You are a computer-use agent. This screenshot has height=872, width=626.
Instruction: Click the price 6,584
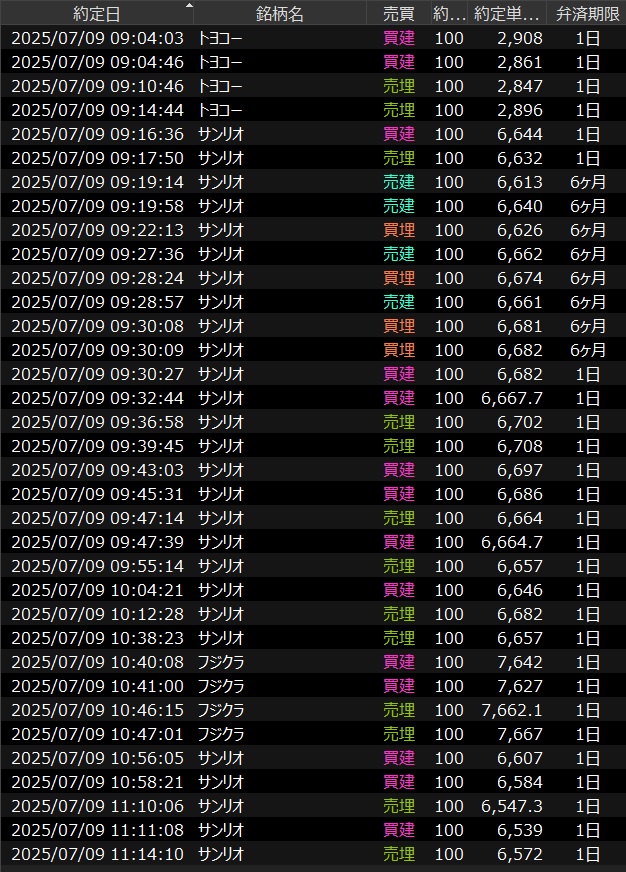[x=520, y=782]
